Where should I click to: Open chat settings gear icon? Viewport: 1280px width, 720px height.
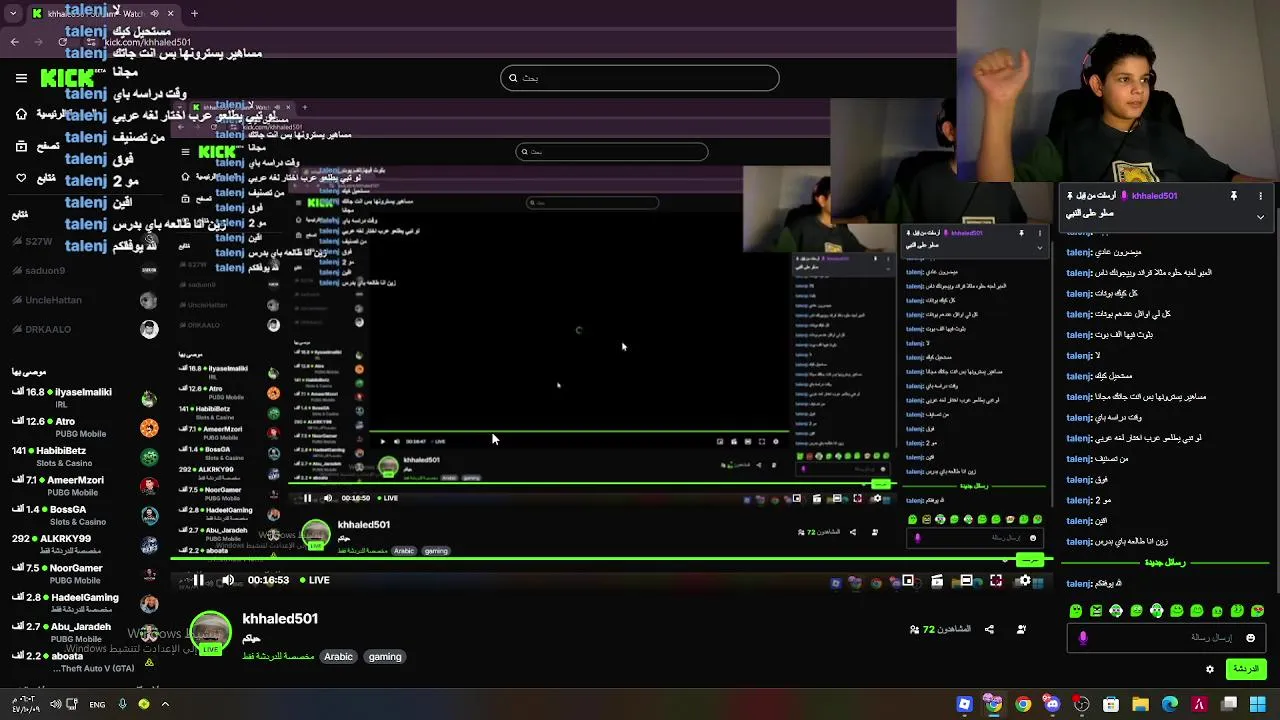click(1210, 669)
